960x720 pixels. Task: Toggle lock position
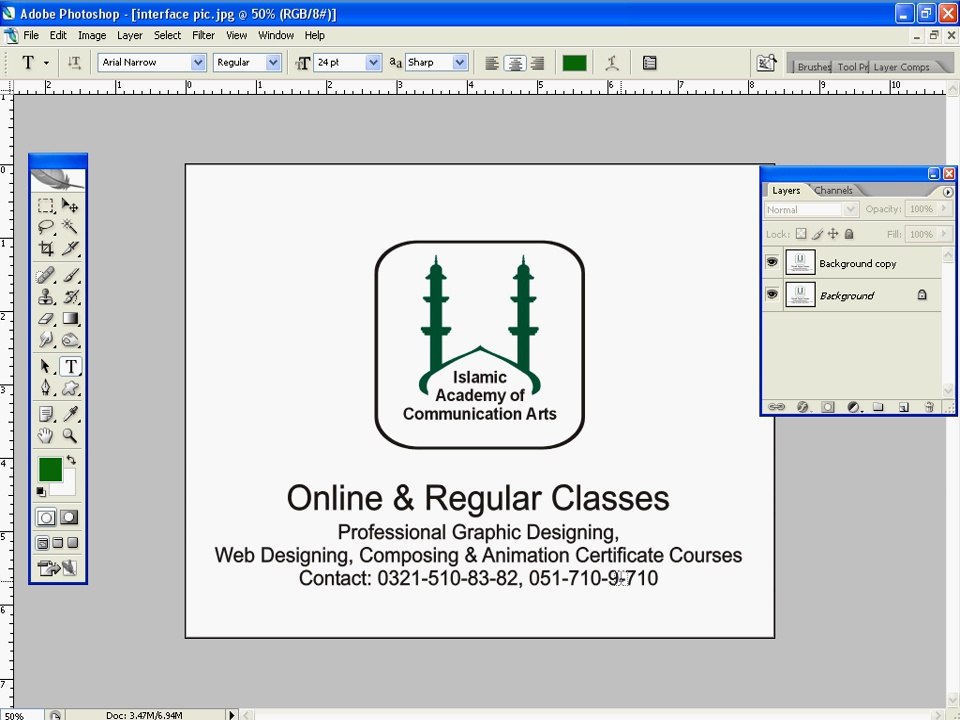tap(833, 234)
